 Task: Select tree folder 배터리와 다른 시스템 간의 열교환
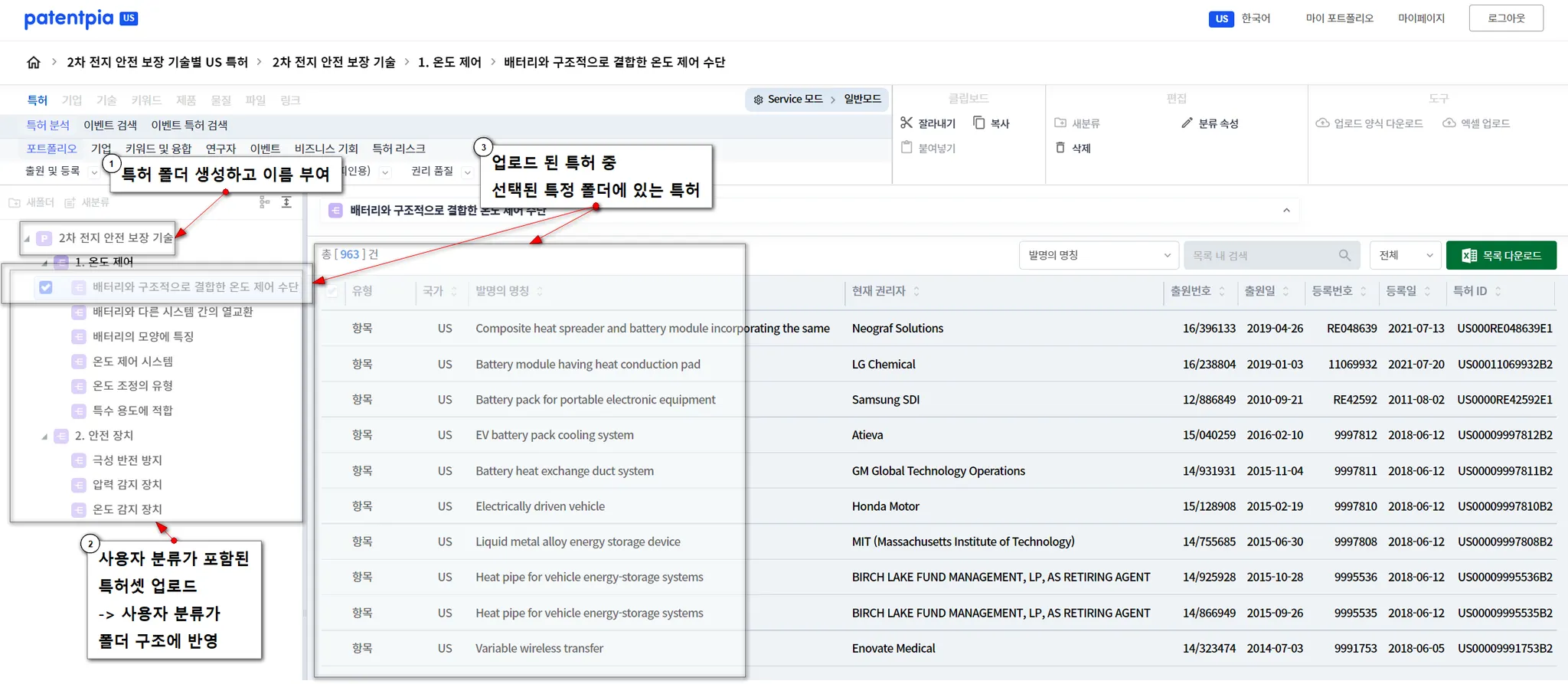(172, 312)
